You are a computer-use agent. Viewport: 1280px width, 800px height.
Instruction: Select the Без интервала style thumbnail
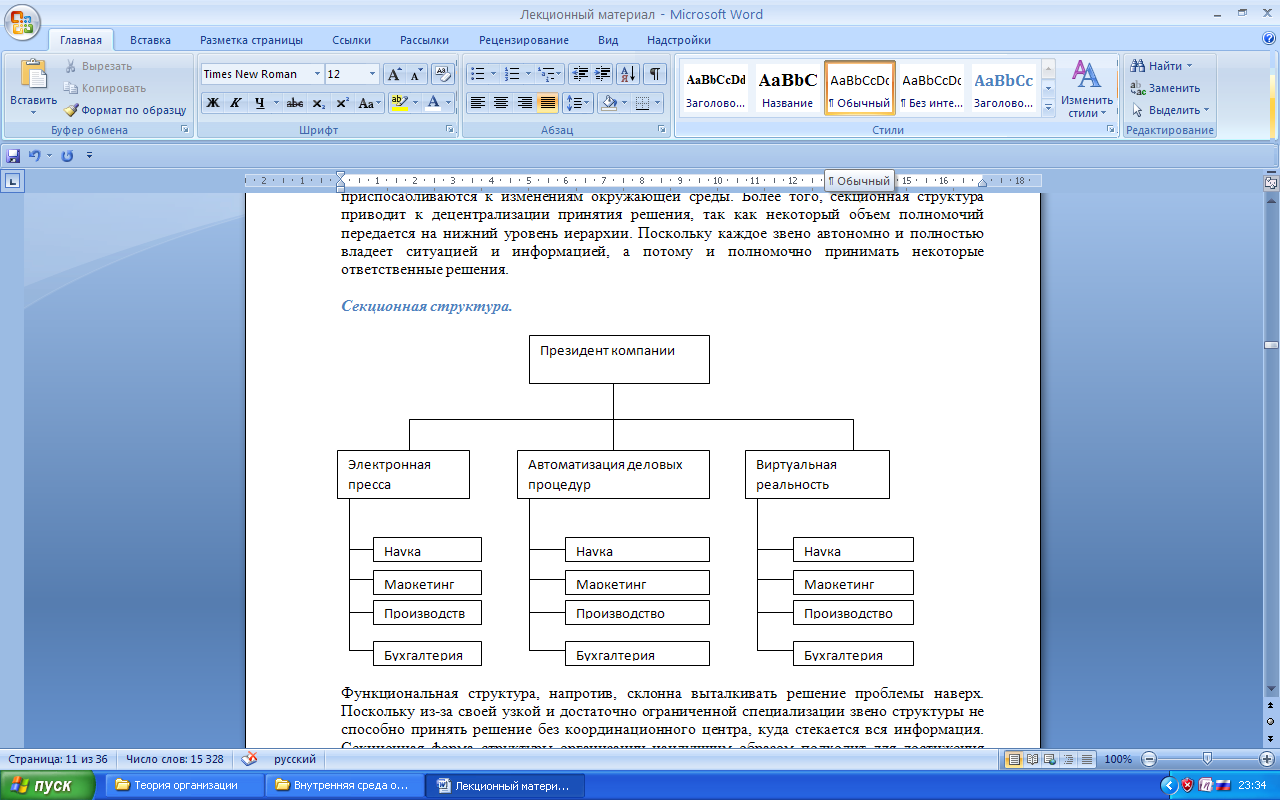(x=931, y=88)
